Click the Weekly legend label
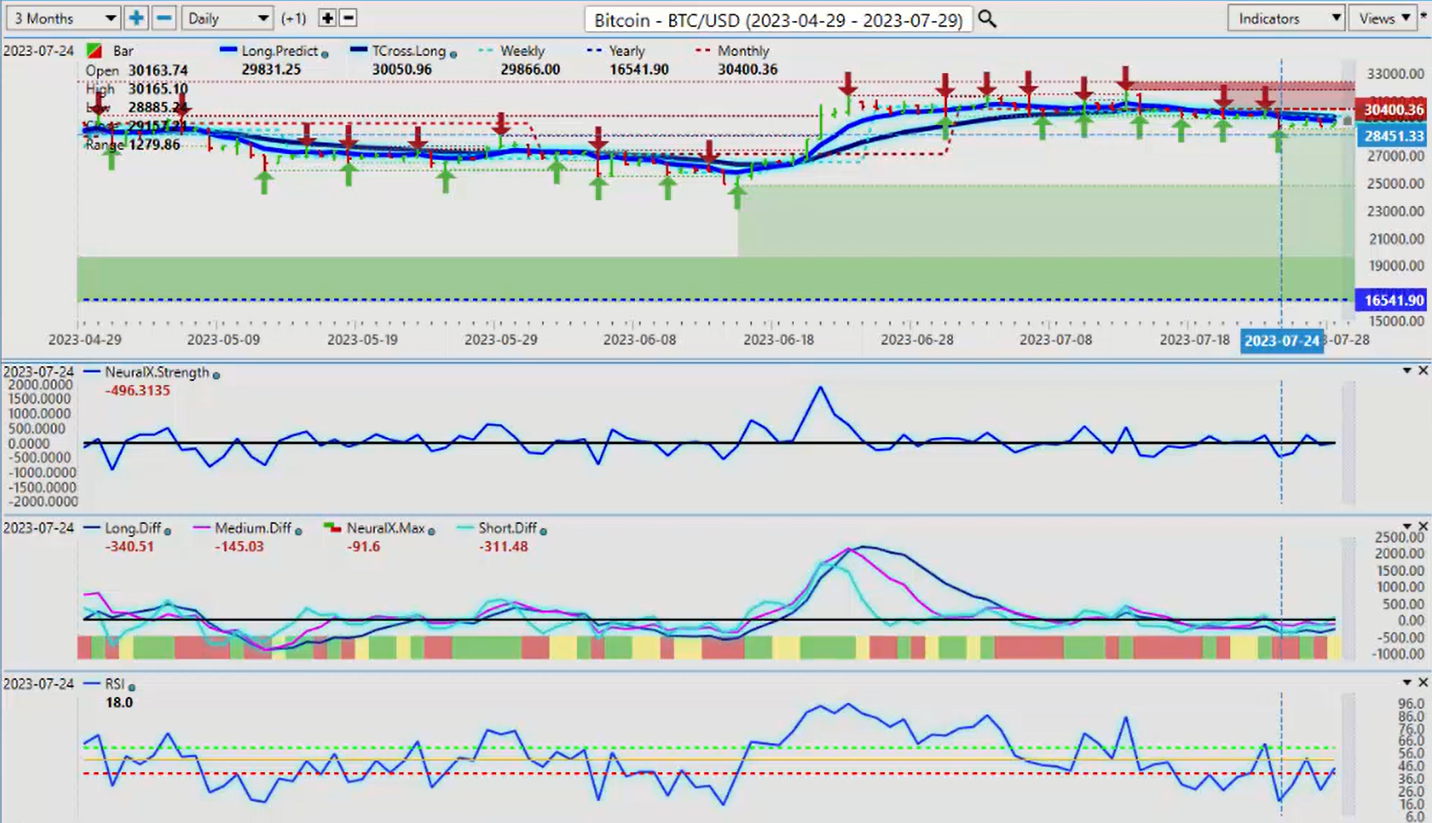The width and height of the screenshot is (1432, 823). 522,51
